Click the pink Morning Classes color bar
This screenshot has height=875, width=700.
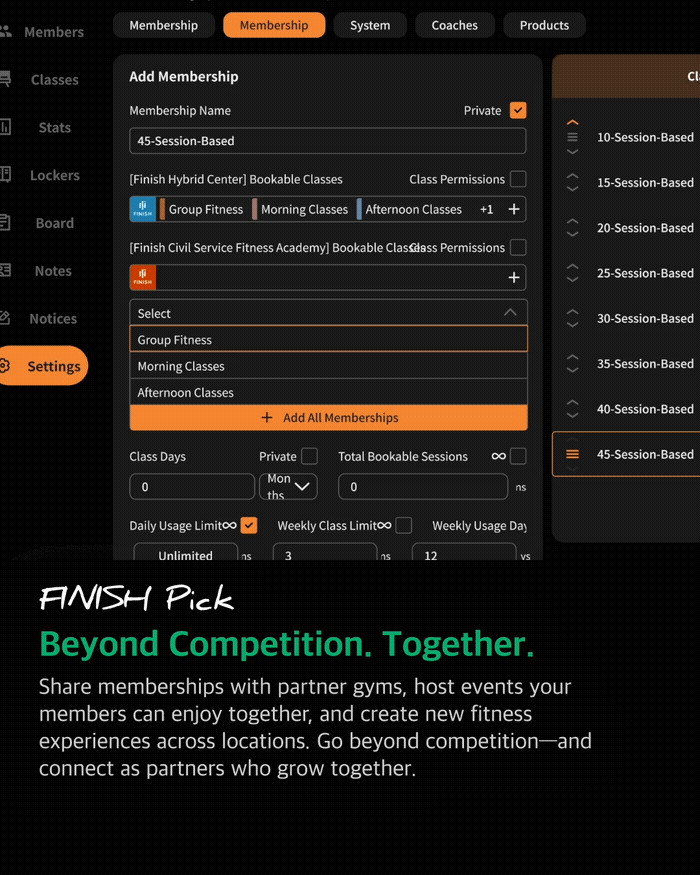click(255, 209)
